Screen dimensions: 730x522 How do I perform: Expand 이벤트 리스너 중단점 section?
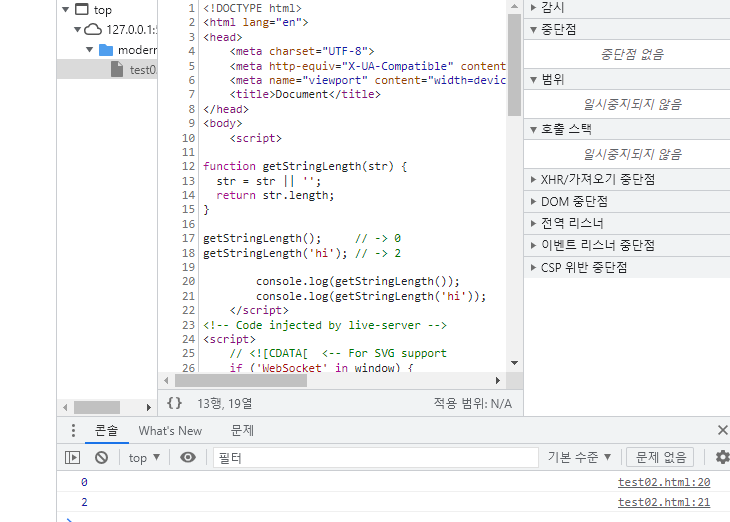click(534, 245)
